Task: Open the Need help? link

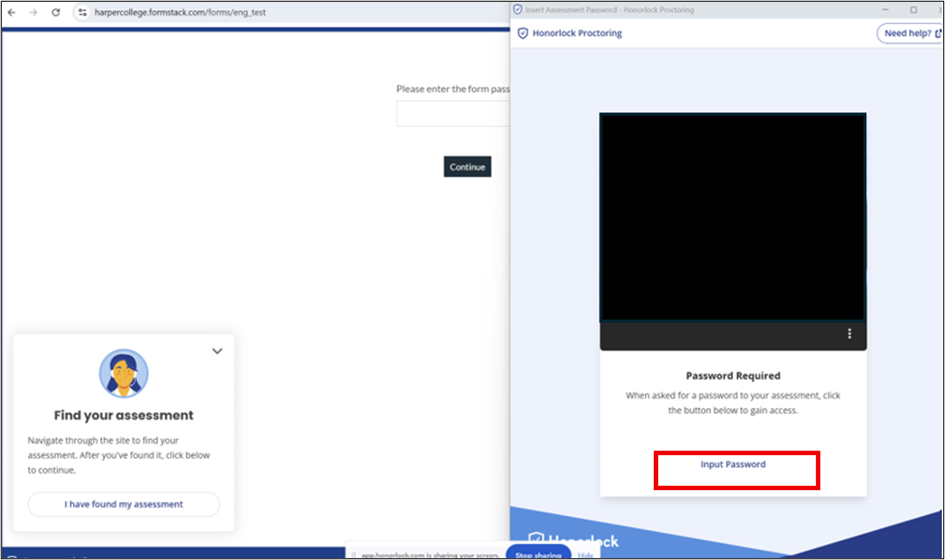Action: coord(908,33)
